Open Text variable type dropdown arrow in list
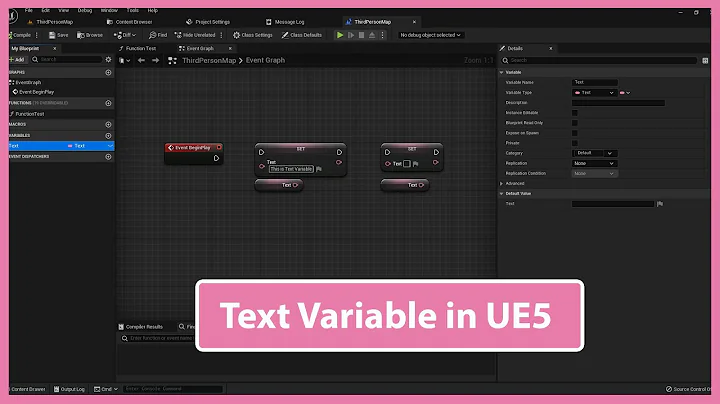This screenshot has height=404, width=720. point(110,146)
